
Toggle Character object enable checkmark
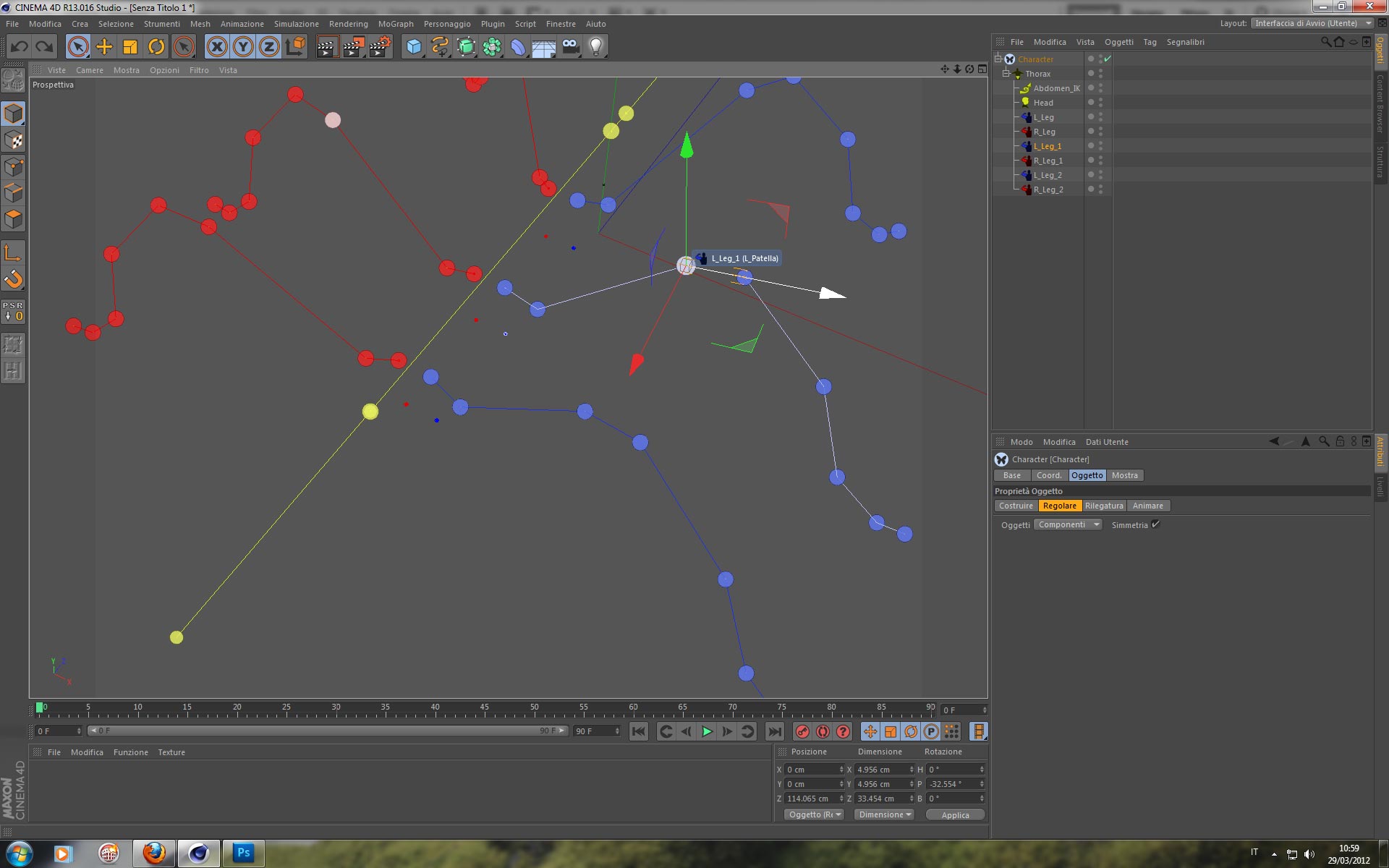coord(1108,59)
